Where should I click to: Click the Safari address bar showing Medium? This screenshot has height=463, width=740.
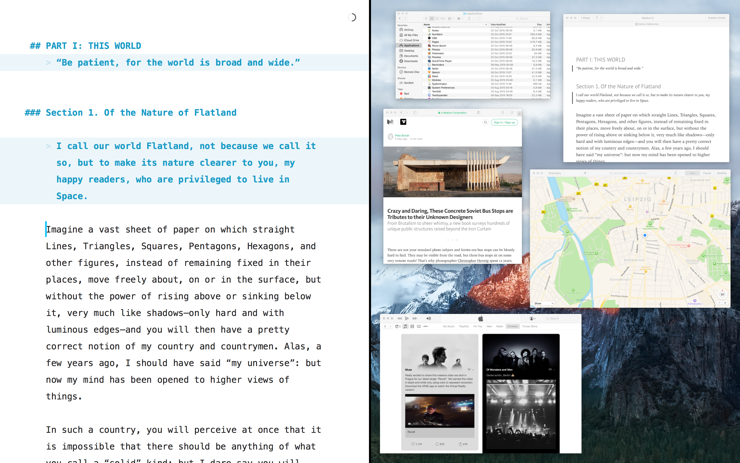(452, 113)
